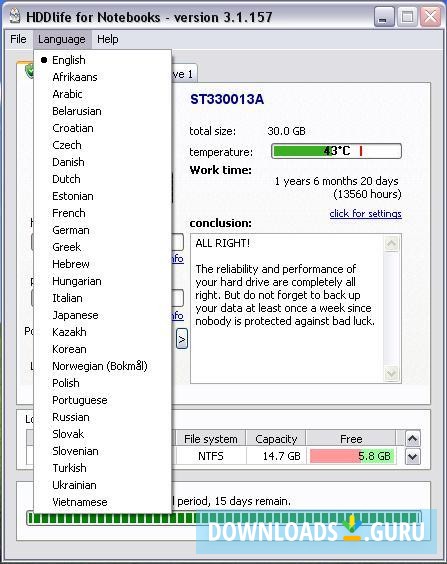Switch language to Czech

[102, 145]
